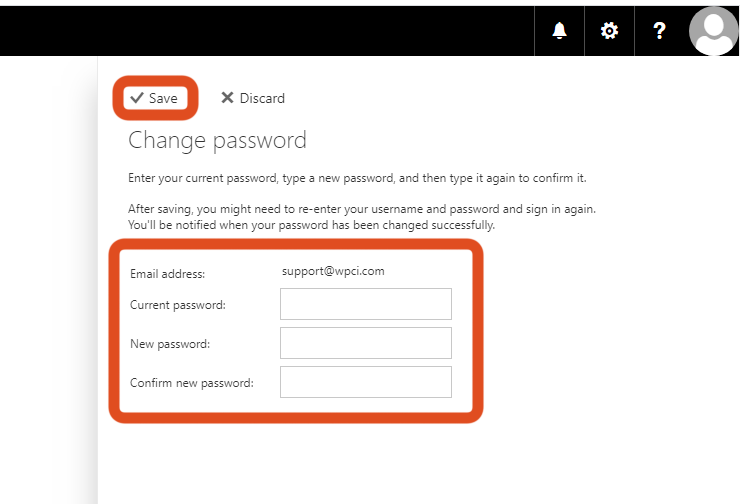Click the X icon beside Discard

227,98
